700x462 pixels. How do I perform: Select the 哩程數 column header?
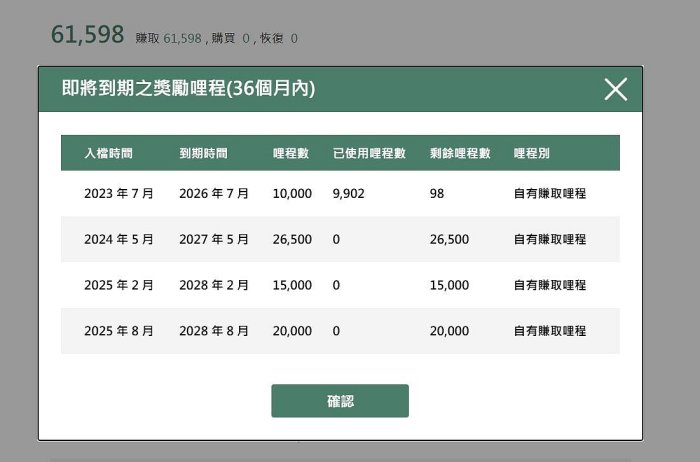click(x=290, y=153)
